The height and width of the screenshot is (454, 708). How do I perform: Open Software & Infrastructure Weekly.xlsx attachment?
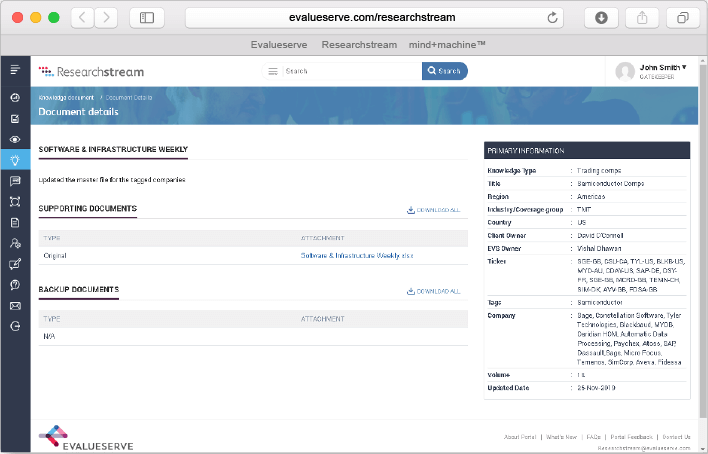[357, 256]
